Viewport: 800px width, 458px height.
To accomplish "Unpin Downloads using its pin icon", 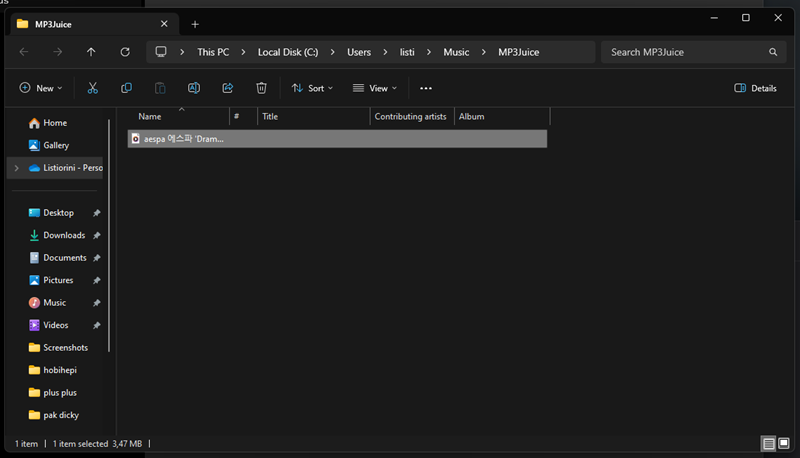I will coord(96,235).
